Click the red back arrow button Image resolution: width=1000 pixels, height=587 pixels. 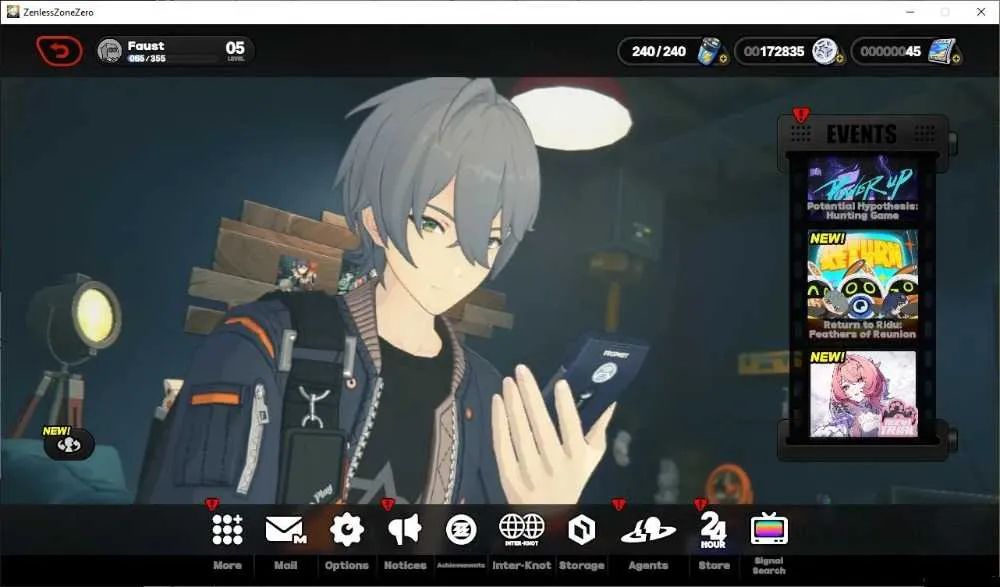pos(59,51)
